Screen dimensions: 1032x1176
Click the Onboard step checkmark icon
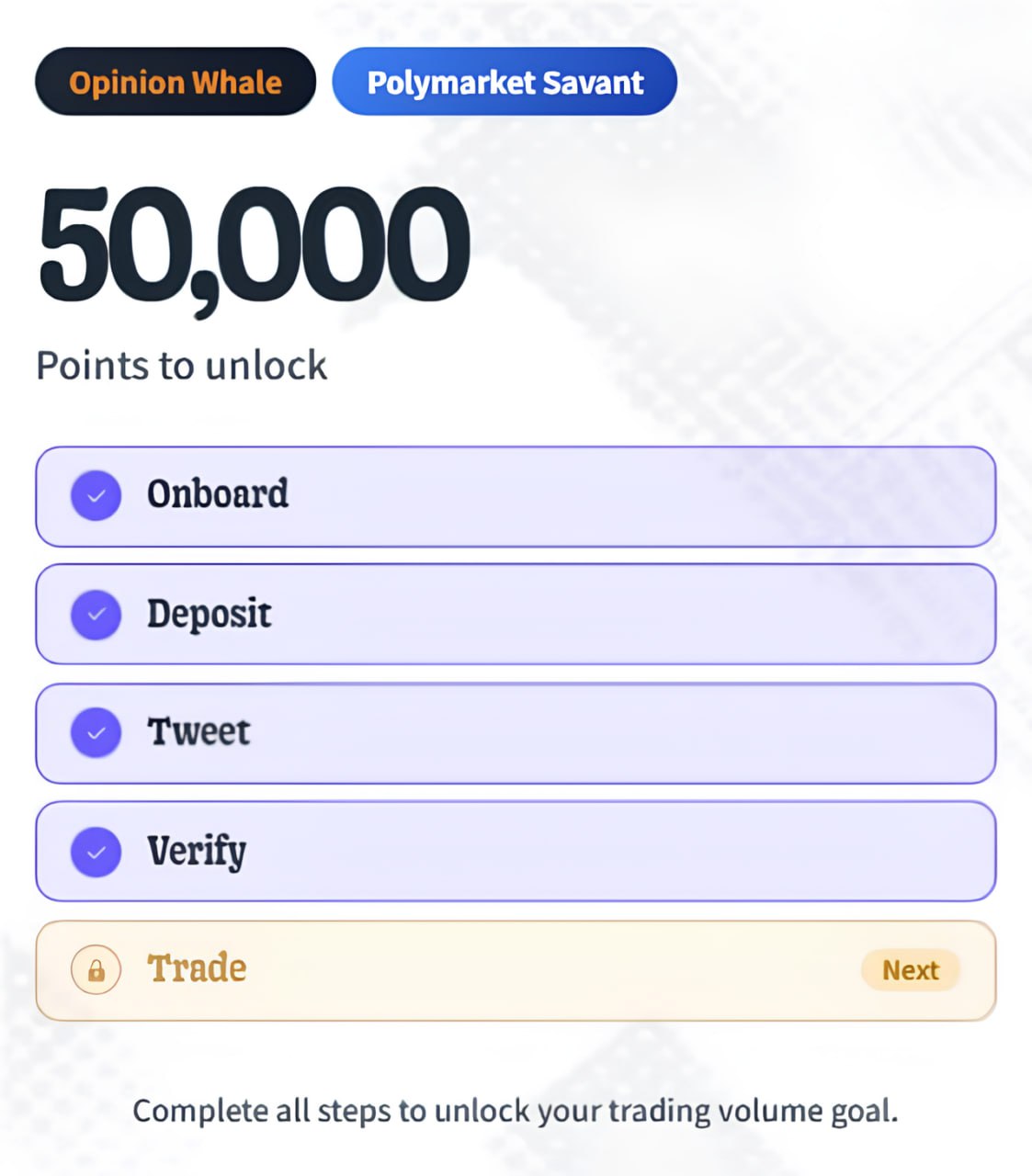(96, 496)
